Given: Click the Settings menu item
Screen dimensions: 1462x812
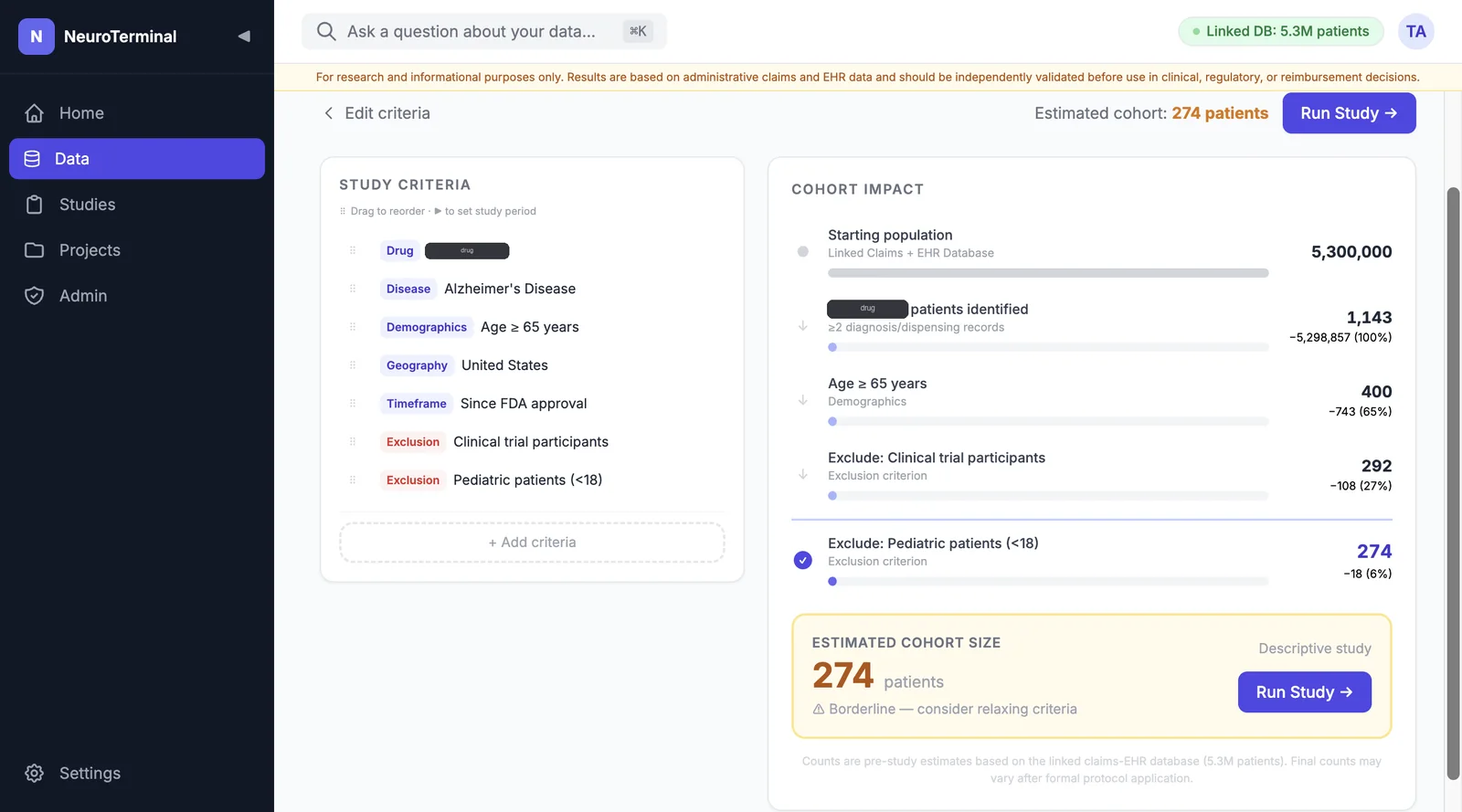Looking at the screenshot, I should click(x=137, y=774).
